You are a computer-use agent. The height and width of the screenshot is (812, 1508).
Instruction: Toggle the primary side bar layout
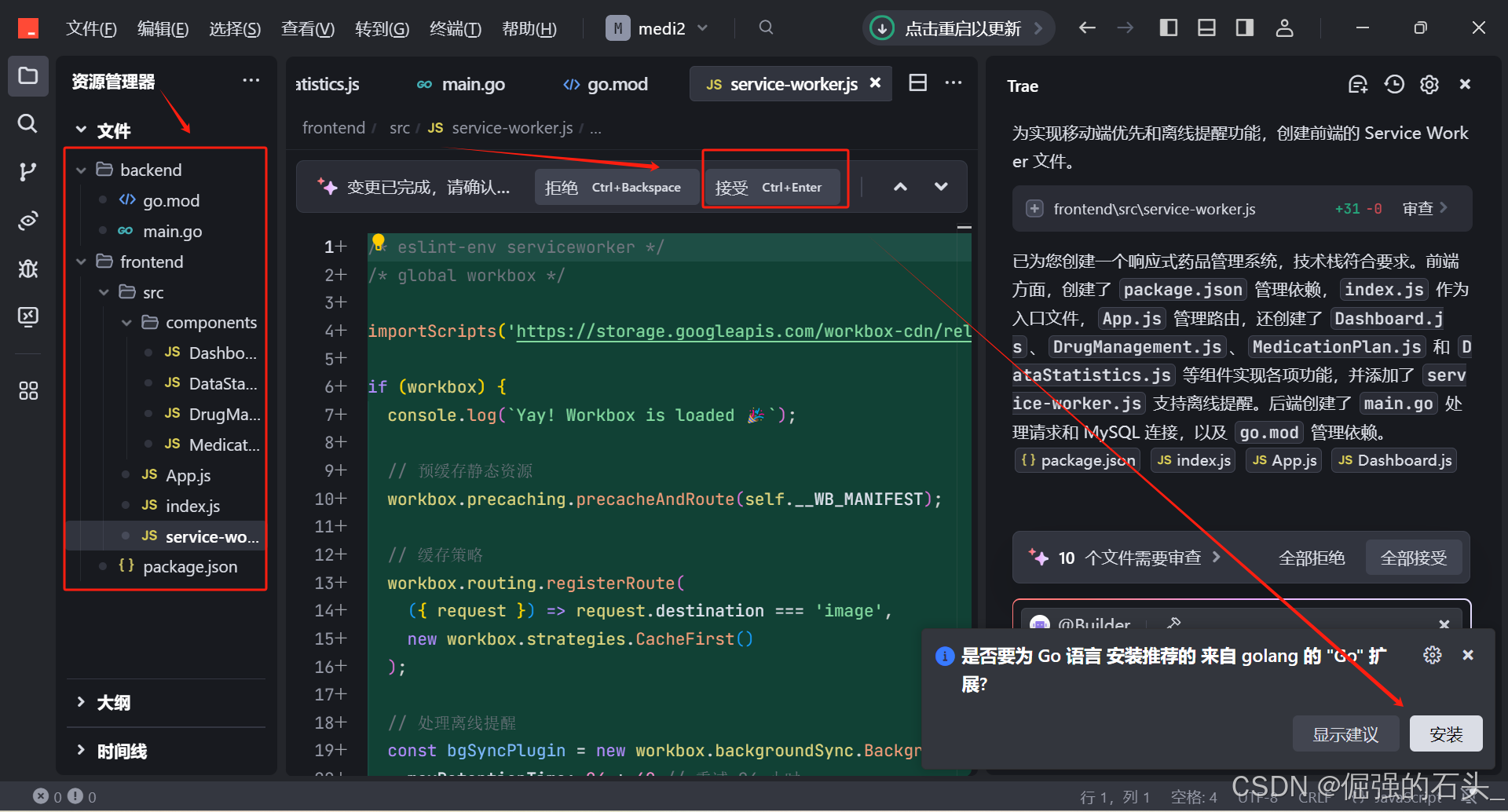1169,28
